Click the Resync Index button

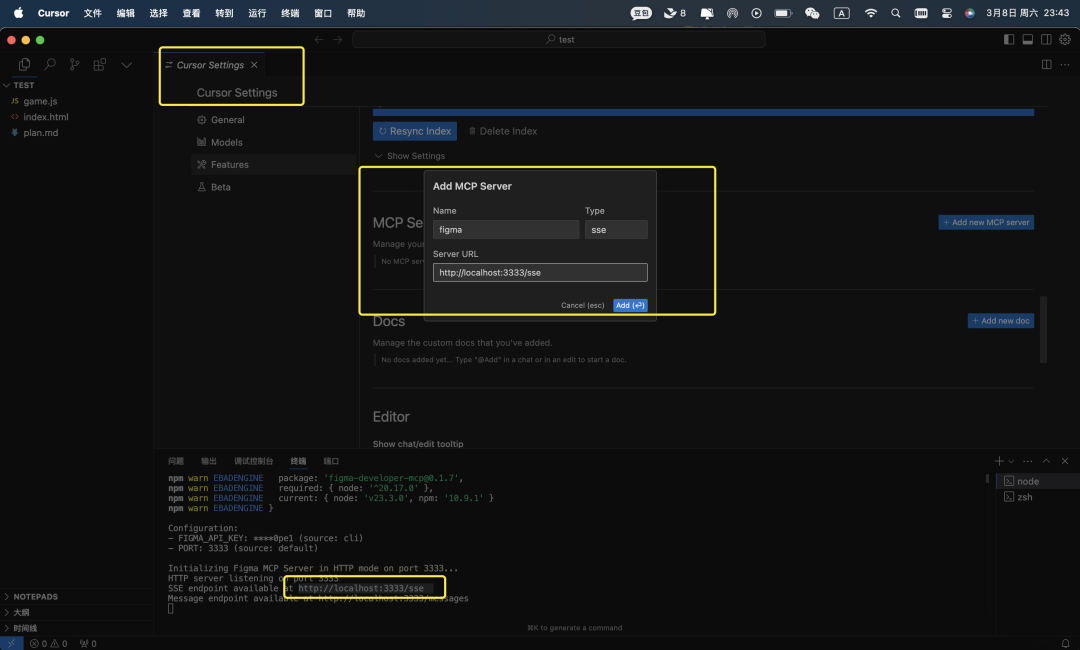tap(415, 131)
